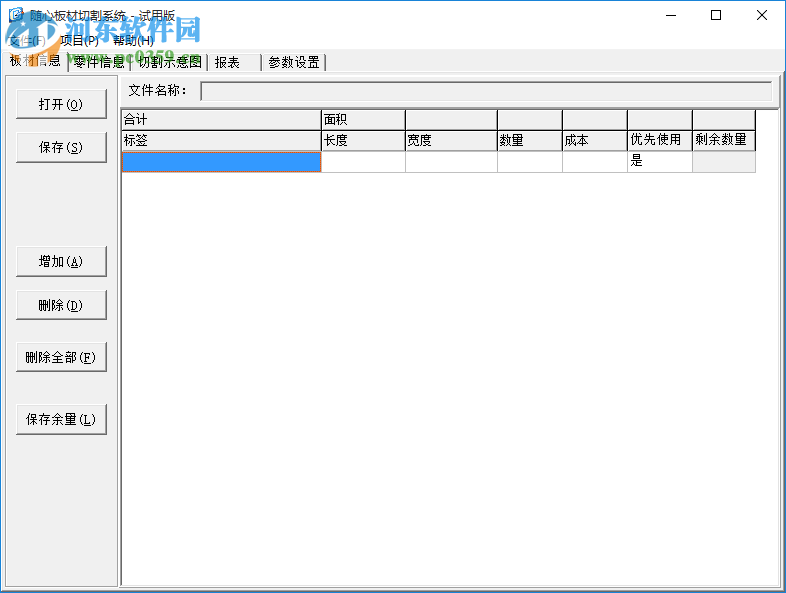The height and width of the screenshot is (593, 786).
Task: Click the 宽度 column header
Action: [451, 141]
